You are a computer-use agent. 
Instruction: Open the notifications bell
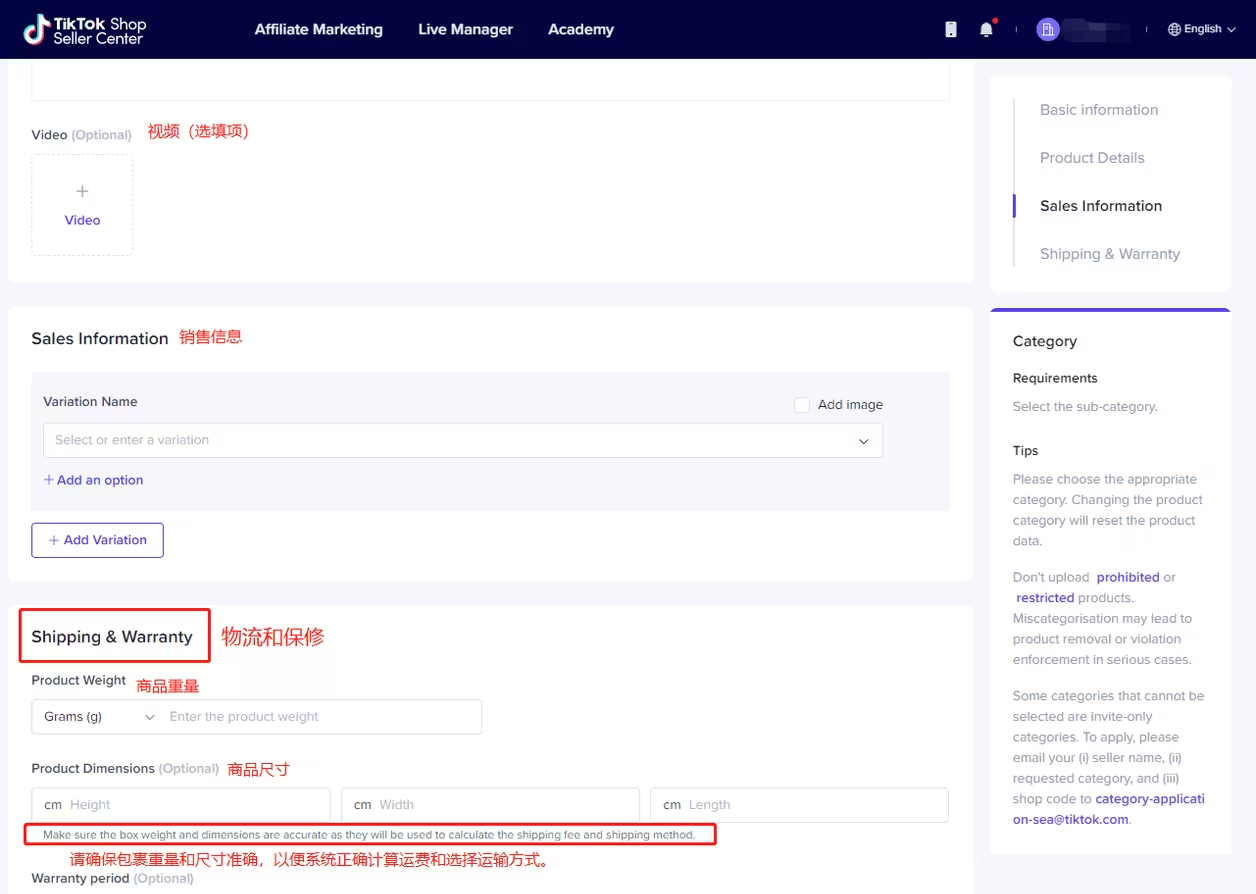(986, 30)
